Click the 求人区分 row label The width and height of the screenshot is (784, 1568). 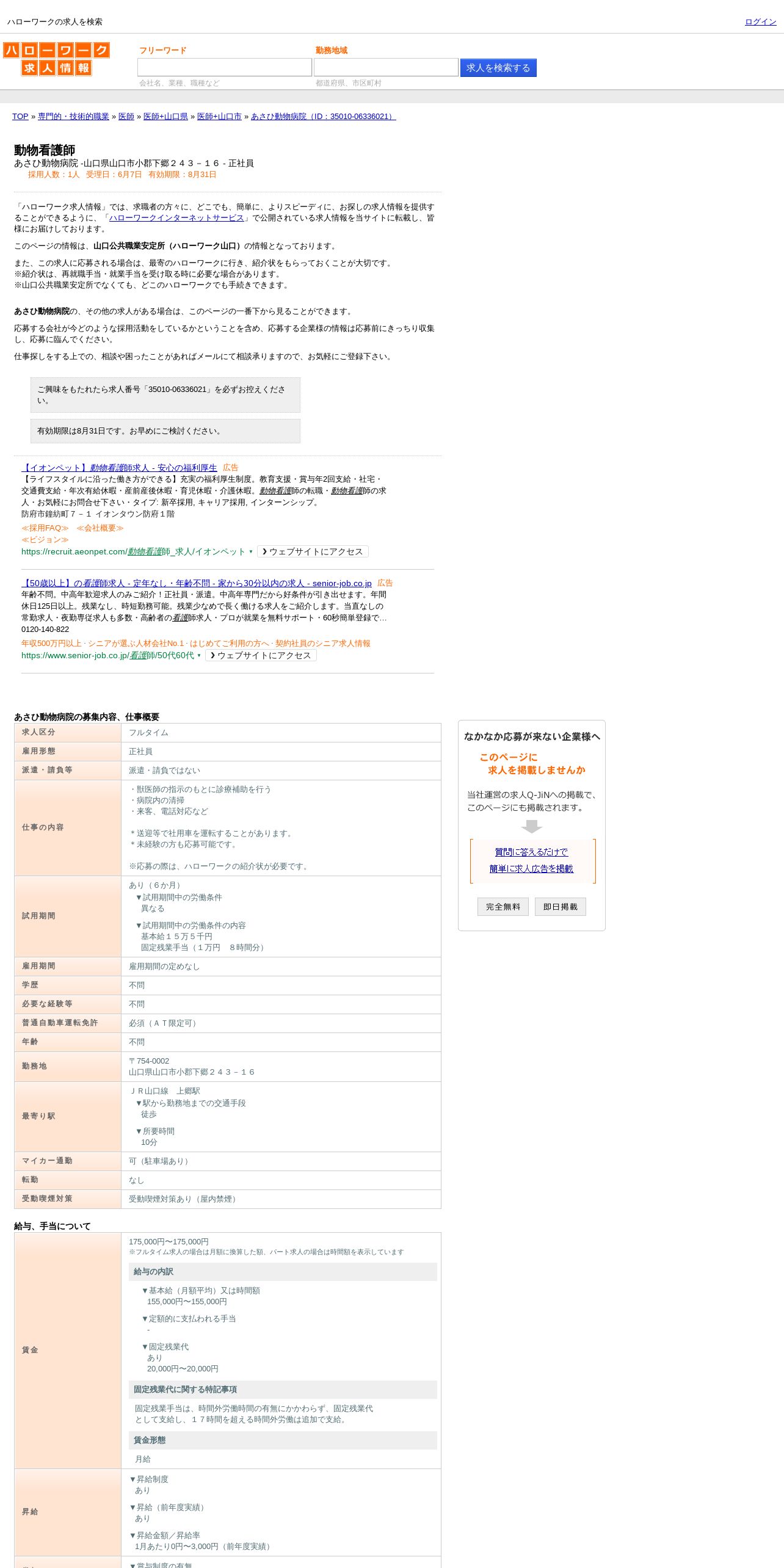pyautogui.click(x=38, y=732)
